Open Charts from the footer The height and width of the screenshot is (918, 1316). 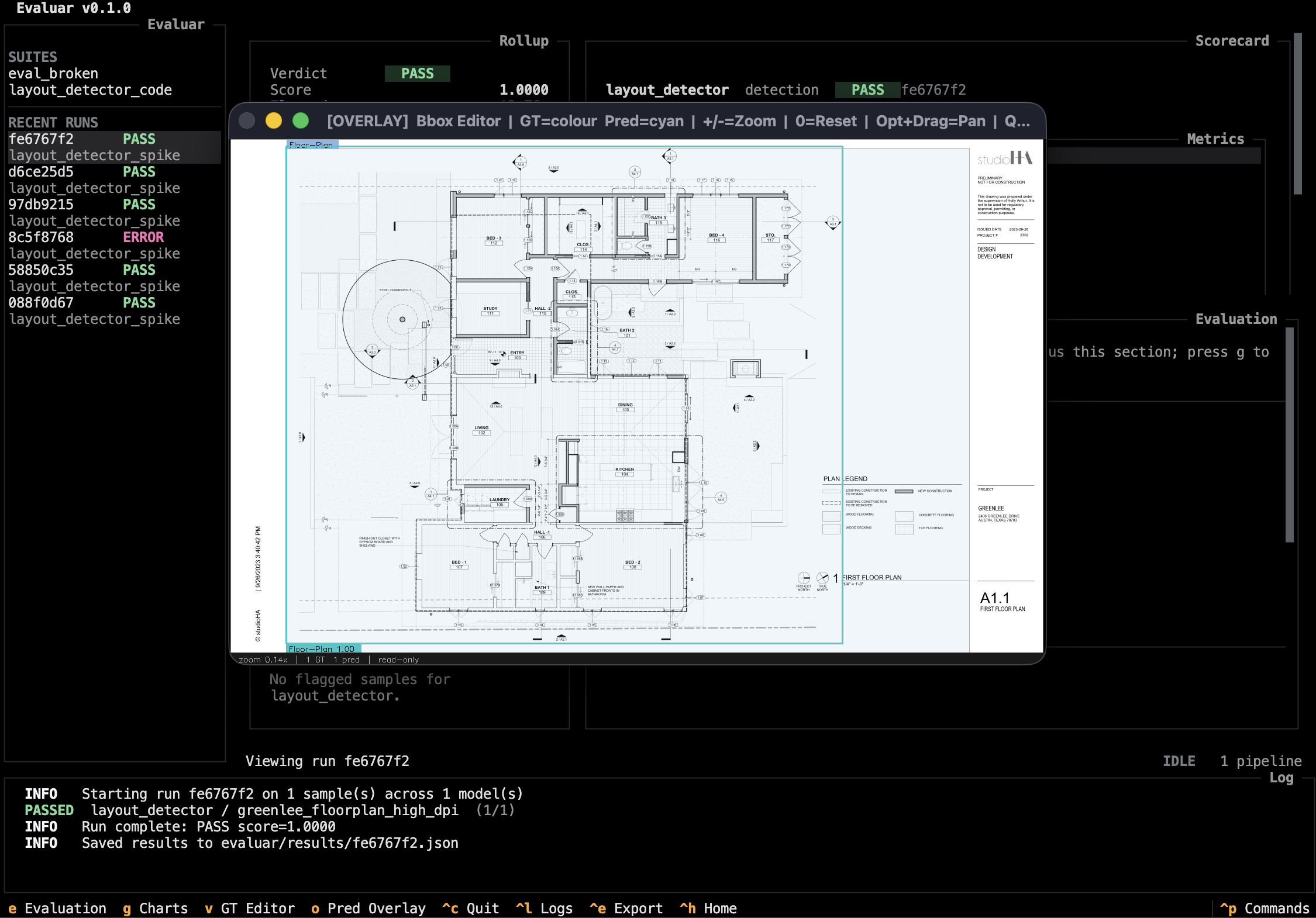(156, 908)
